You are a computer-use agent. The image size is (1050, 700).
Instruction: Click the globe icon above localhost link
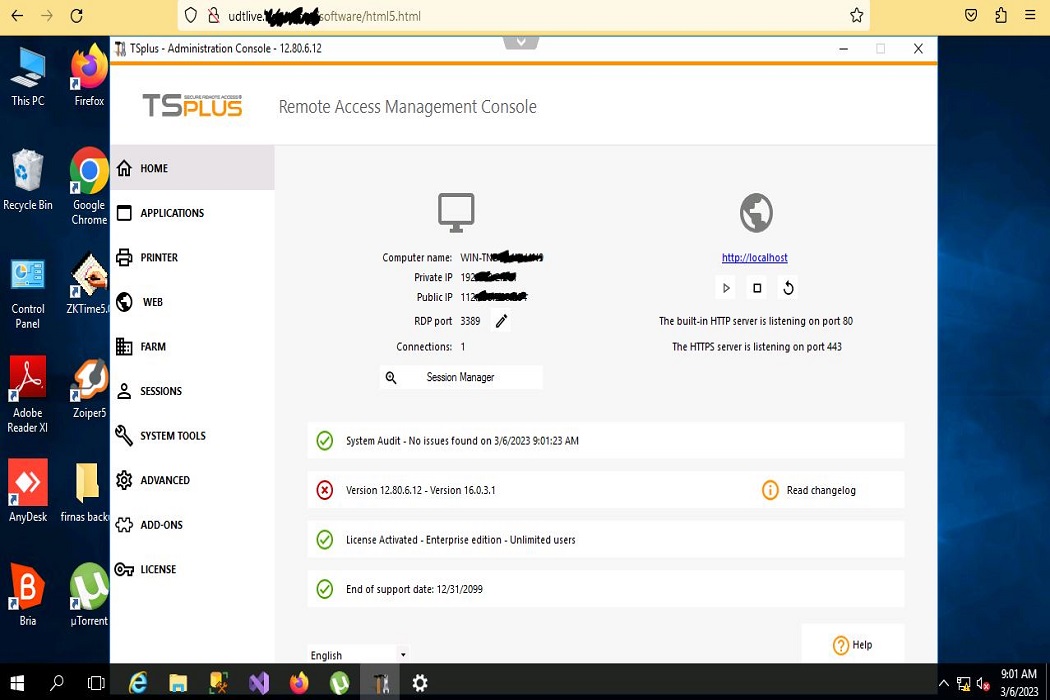pos(756,212)
